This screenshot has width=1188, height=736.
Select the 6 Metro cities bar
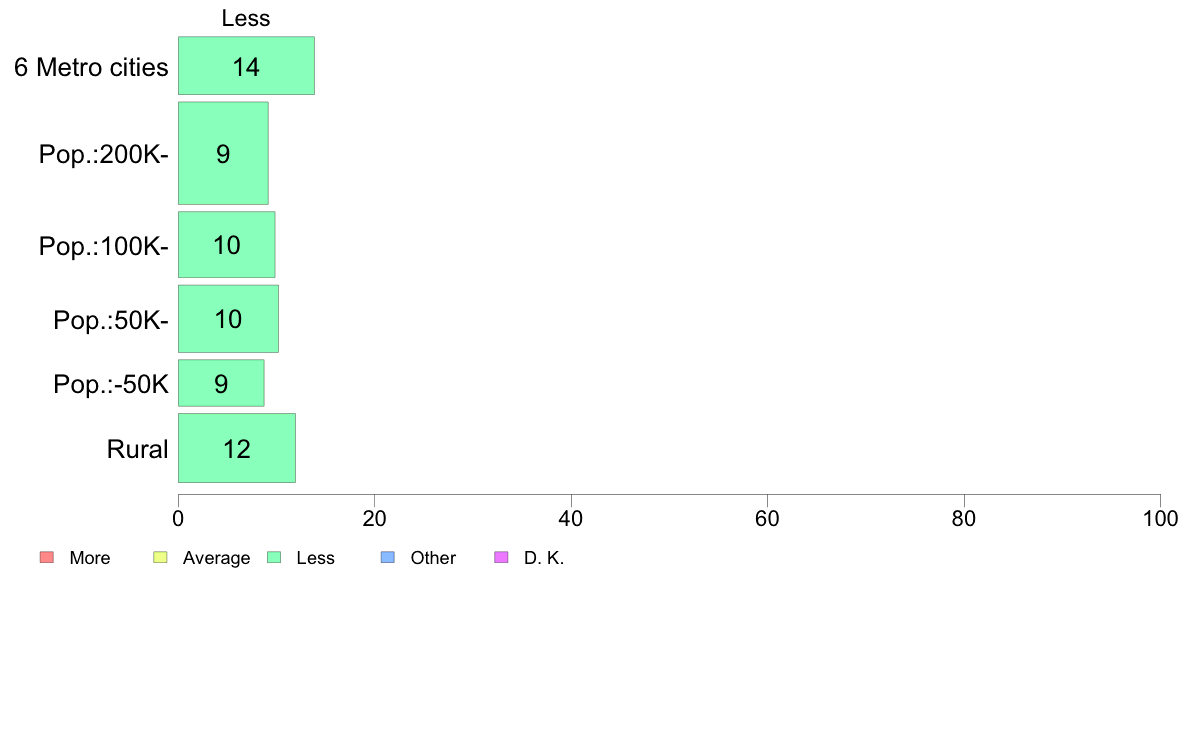point(246,66)
